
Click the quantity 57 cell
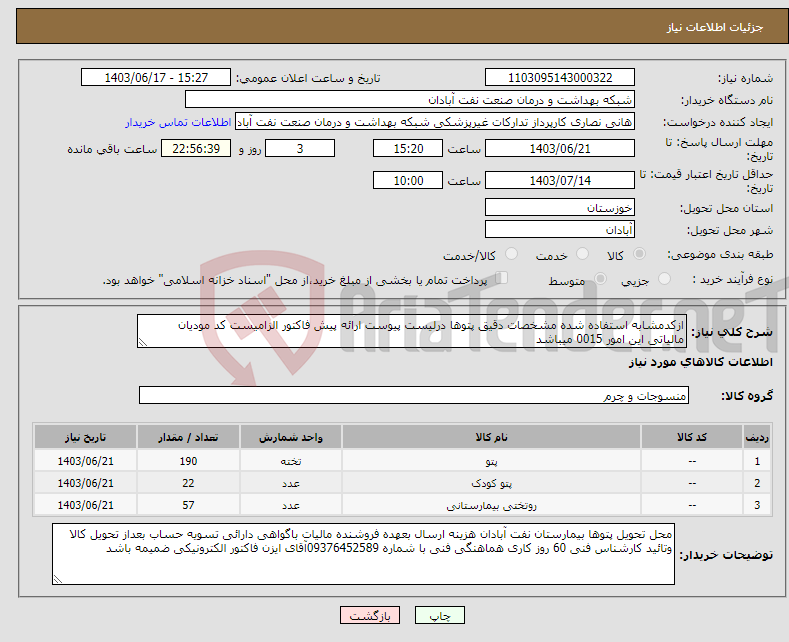coord(188,505)
